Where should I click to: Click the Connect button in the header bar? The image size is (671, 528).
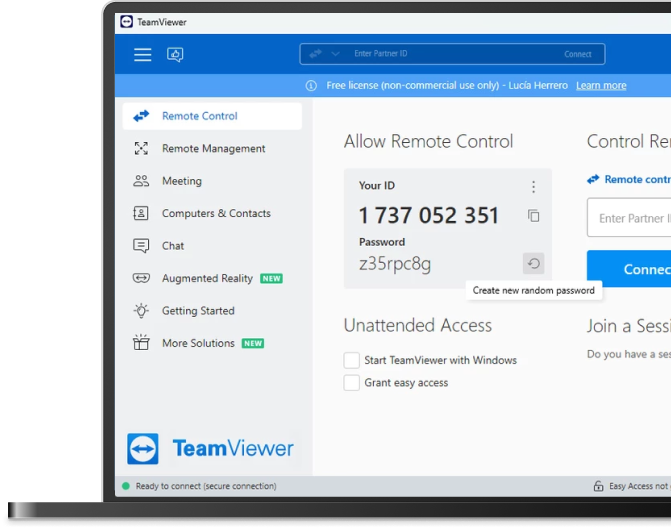click(578, 54)
